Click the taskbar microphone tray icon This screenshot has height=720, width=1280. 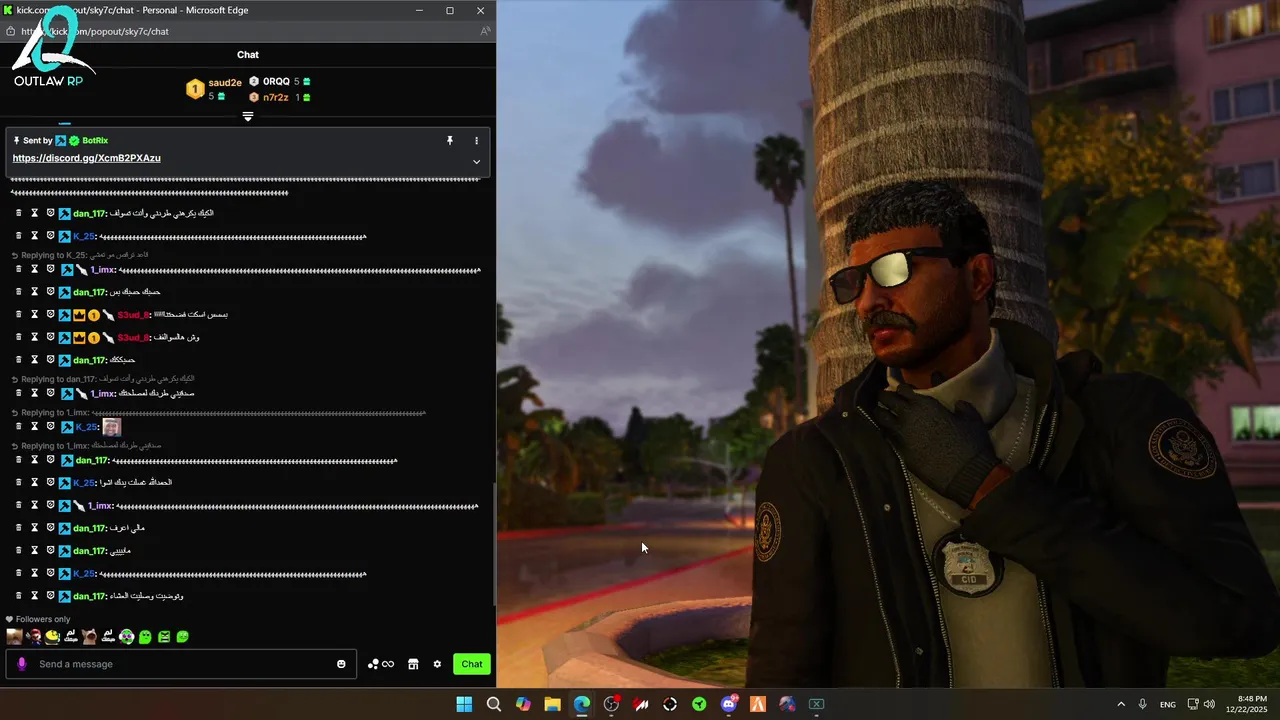point(1142,704)
